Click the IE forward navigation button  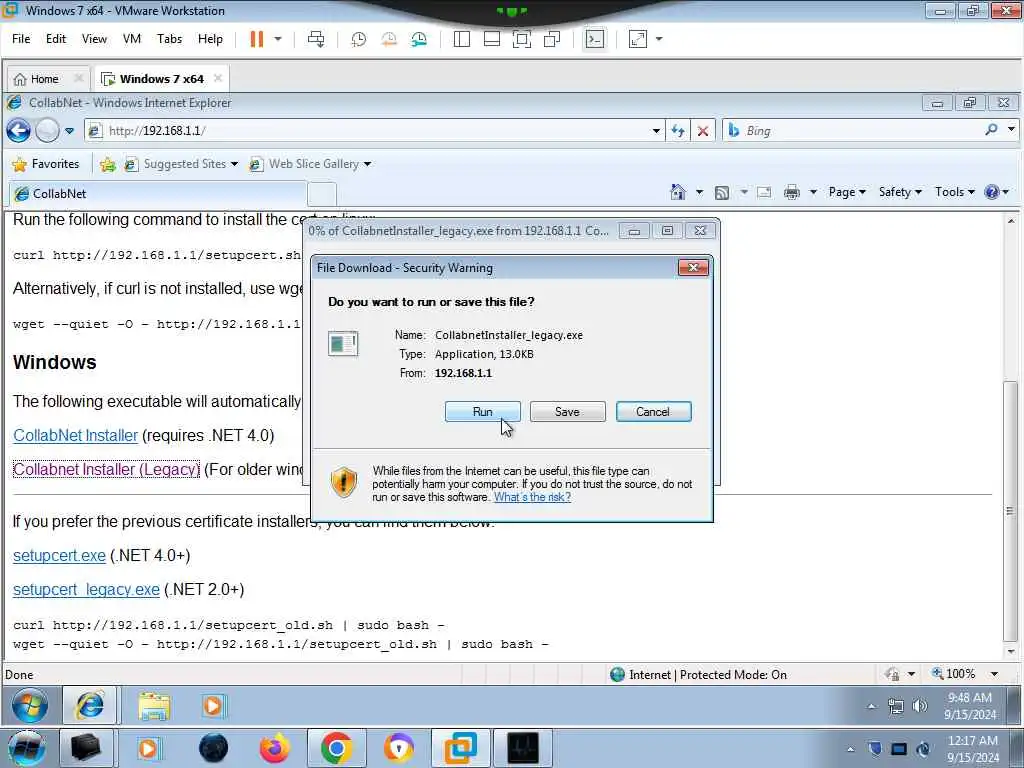point(47,131)
